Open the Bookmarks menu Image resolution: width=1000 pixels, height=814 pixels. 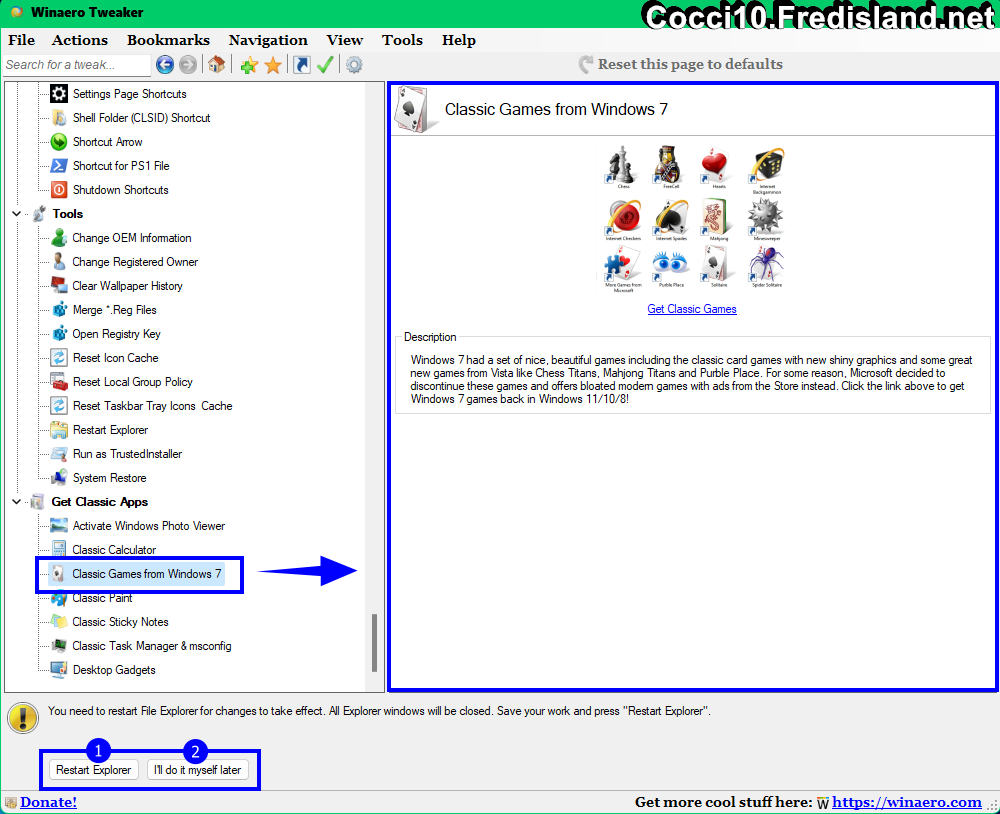pyautogui.click(x=168, y=40)
